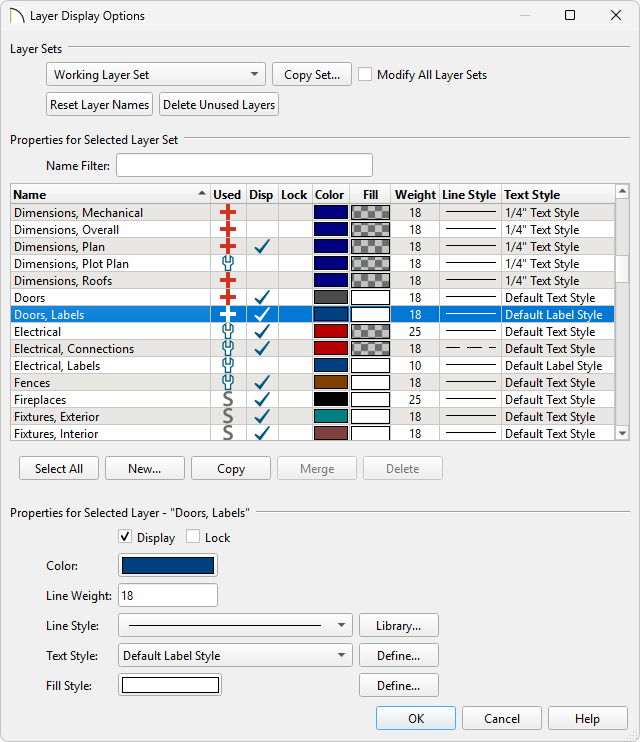This screenshot has width=640, height=742.
Task: Click the Copy Set... button
Action: pos(312,74)
